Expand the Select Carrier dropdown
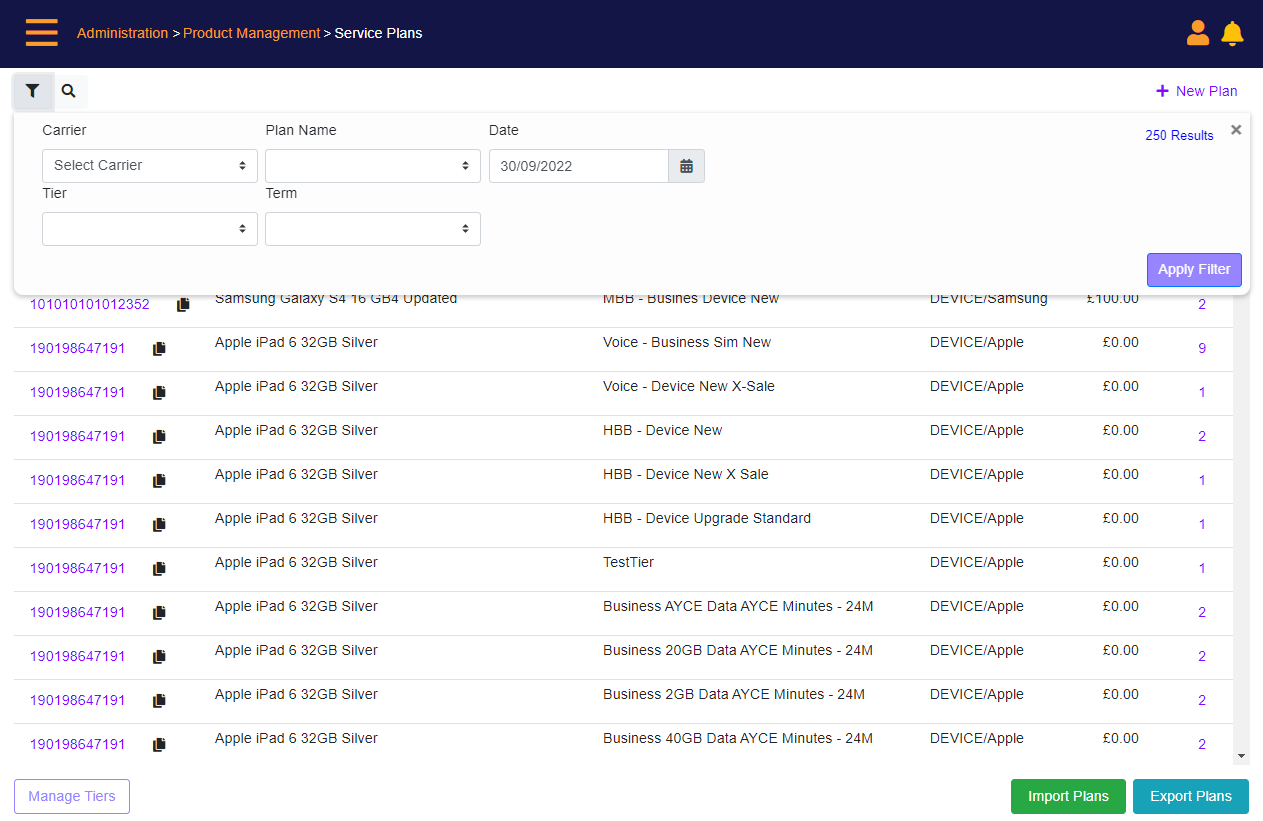This screenshot has width=1263, height=821. (x=150, y=166)
